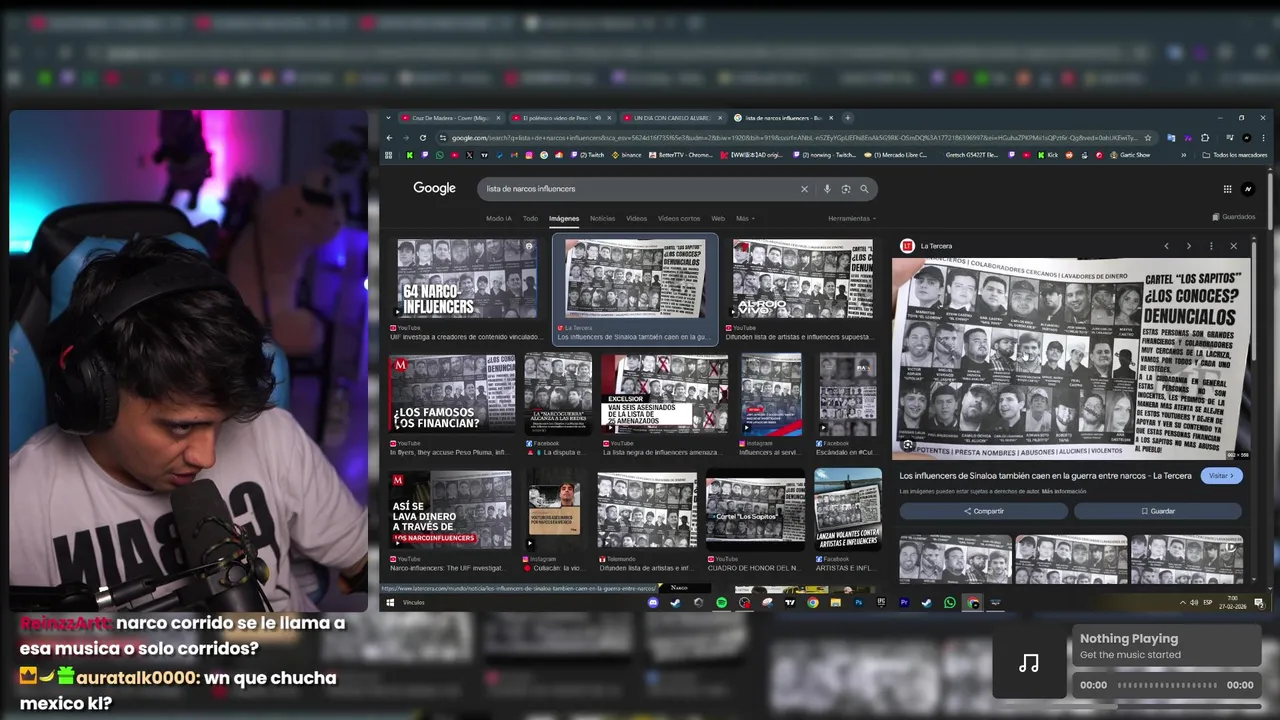Go back in Chrome
1280x720 pixels.
click(x=390, y=138)
